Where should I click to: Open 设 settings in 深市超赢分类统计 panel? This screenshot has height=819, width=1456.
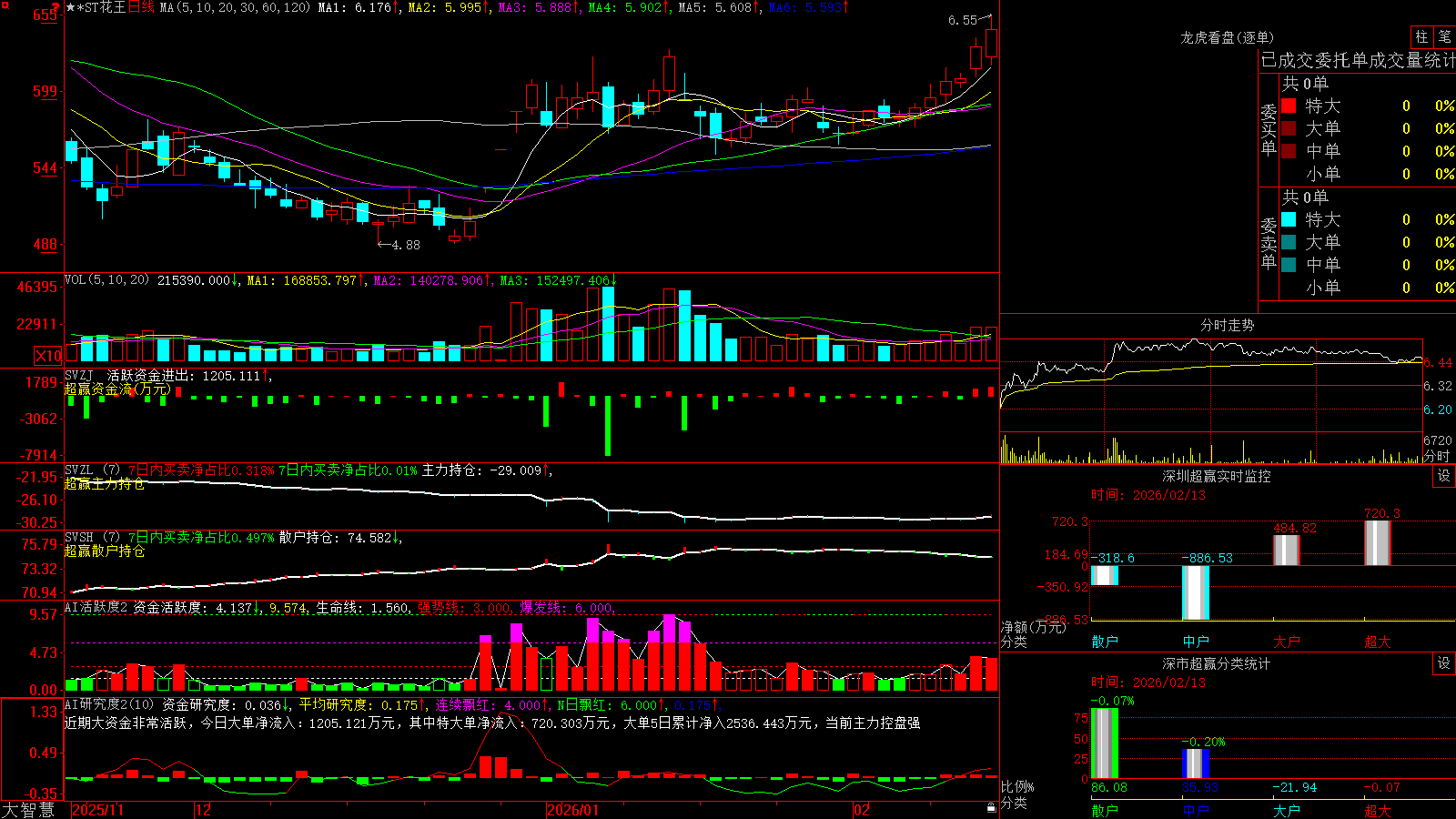coord(1444,663)
